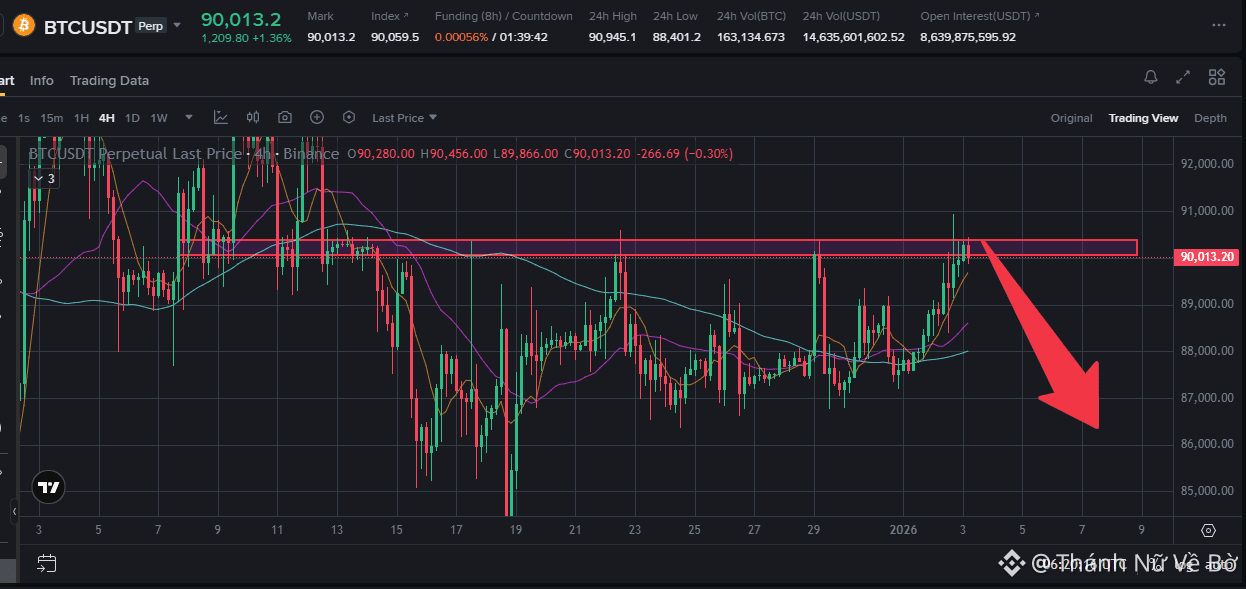Click the plus circle add icon
This screenshot has width=1246, height=589.
coord(317,117)
